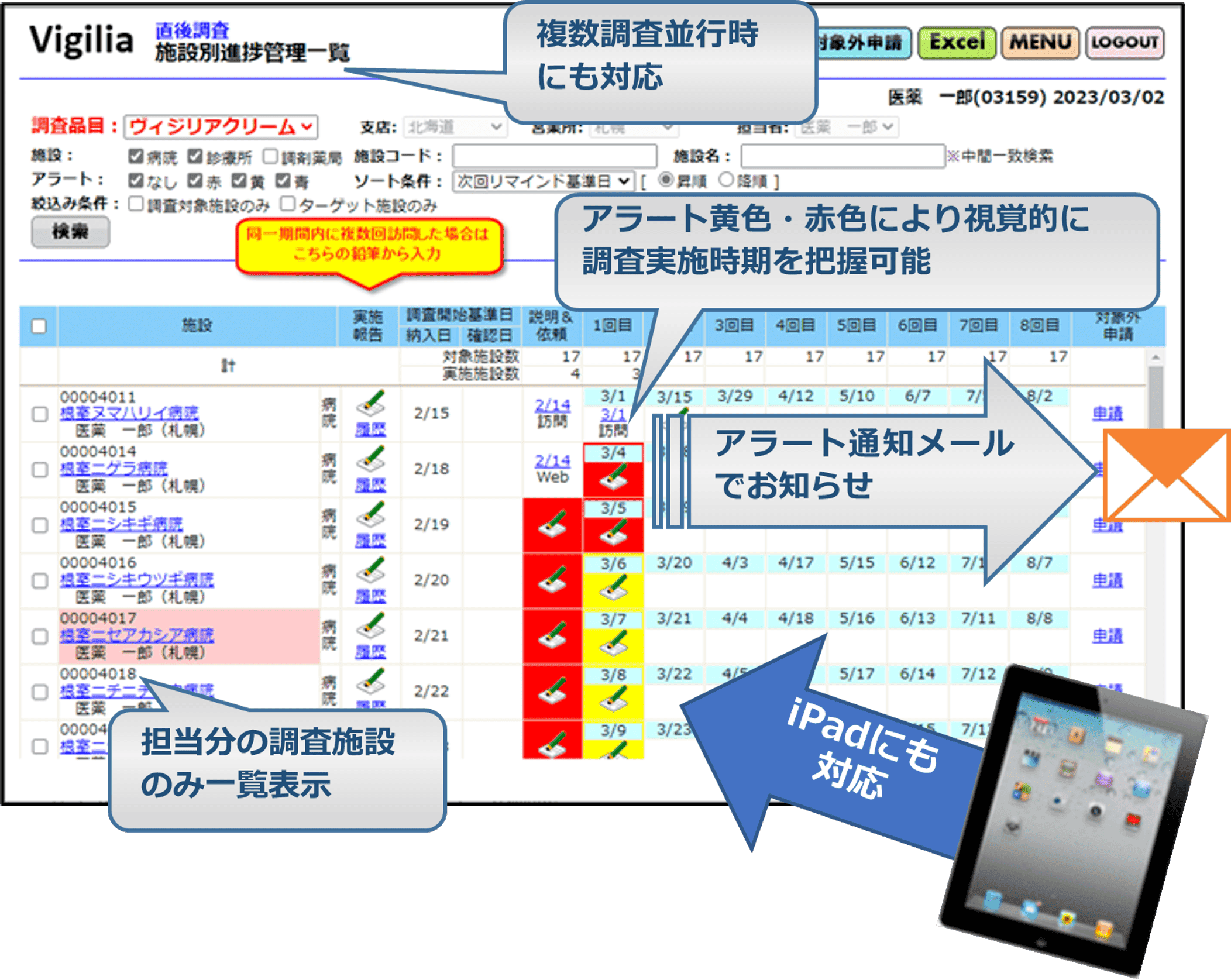Click red 説明&依頼 pencil for facility 00004015
Image resolution: width=1231 pixels, height=980 pixels.
point(552,524)
